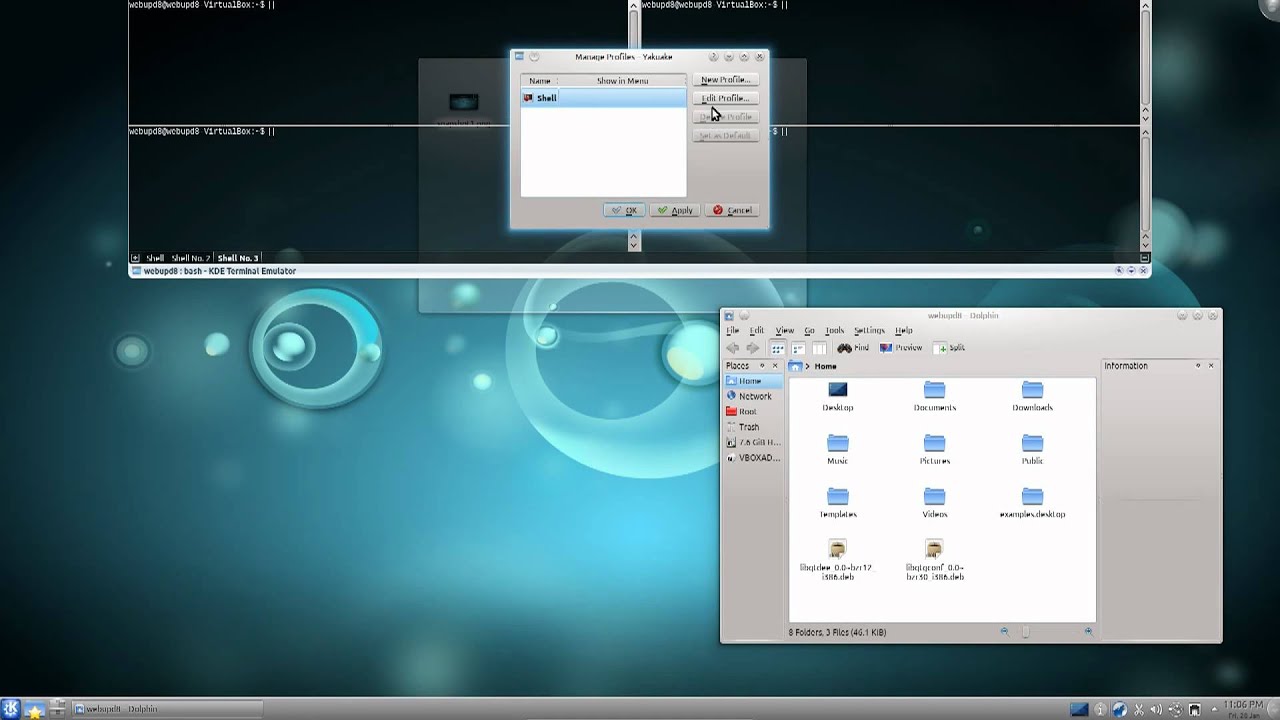Add new session in Yakuake tab bar

pyautogui.click(x=135, y=258)
